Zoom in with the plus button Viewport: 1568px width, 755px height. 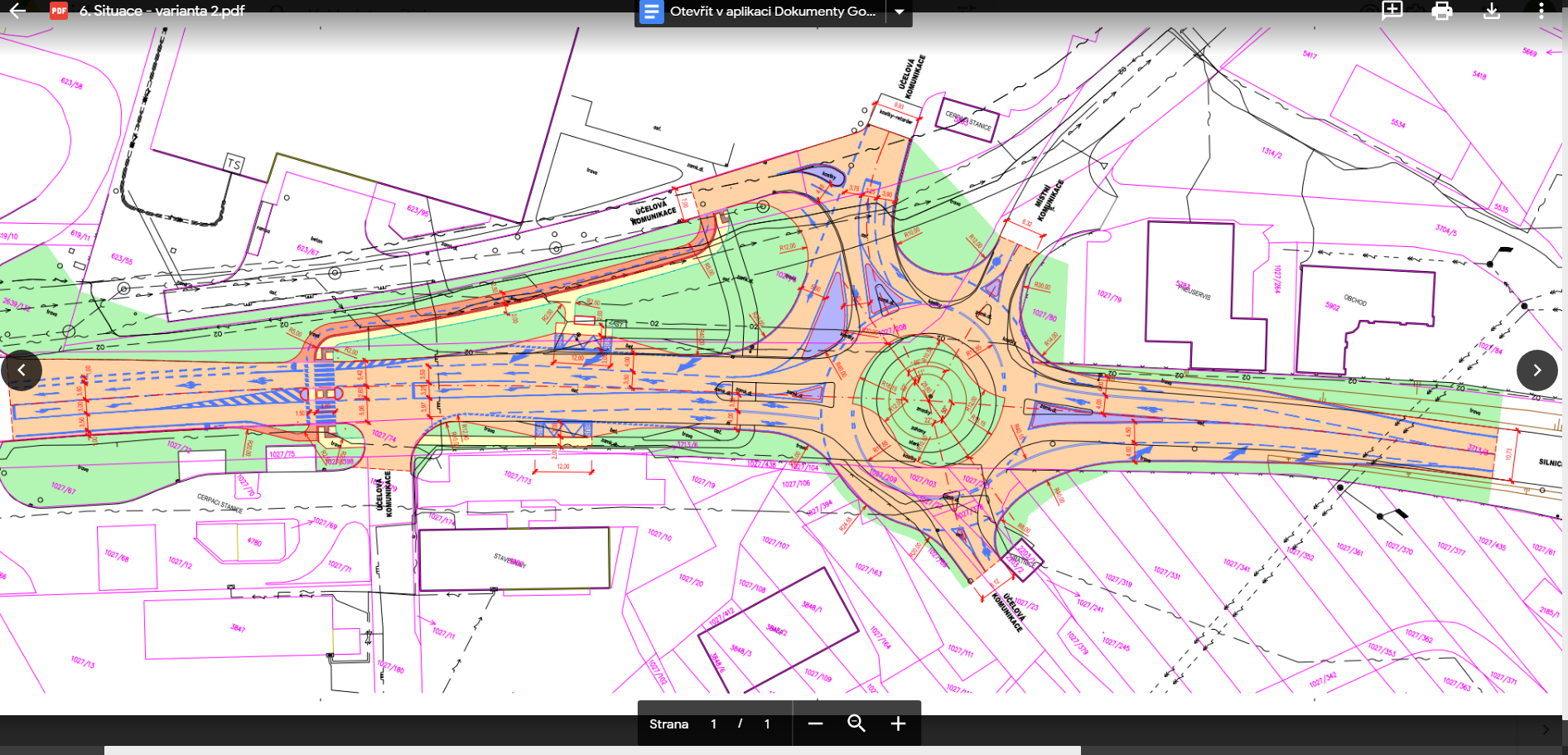pos(898,724)
